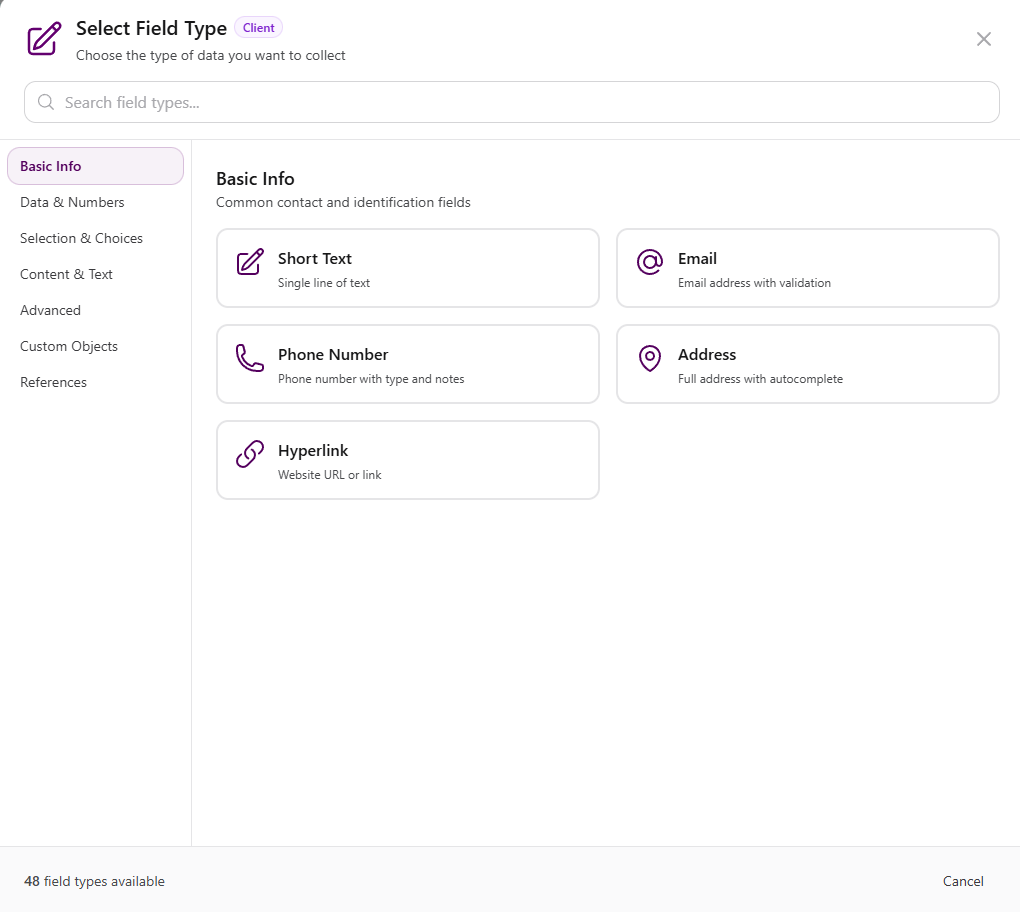Click 'Choose the type of data' subtitle
1020x912 pixels.
pos(211,55)
